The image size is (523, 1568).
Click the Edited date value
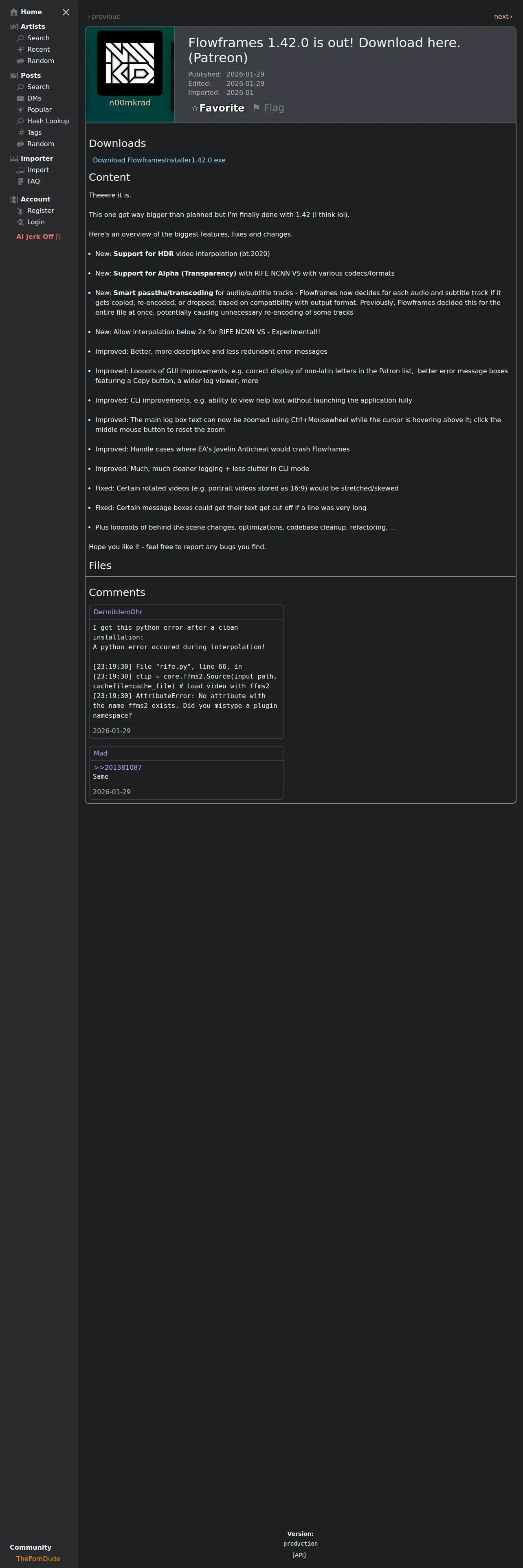click(x=245, y=83)
